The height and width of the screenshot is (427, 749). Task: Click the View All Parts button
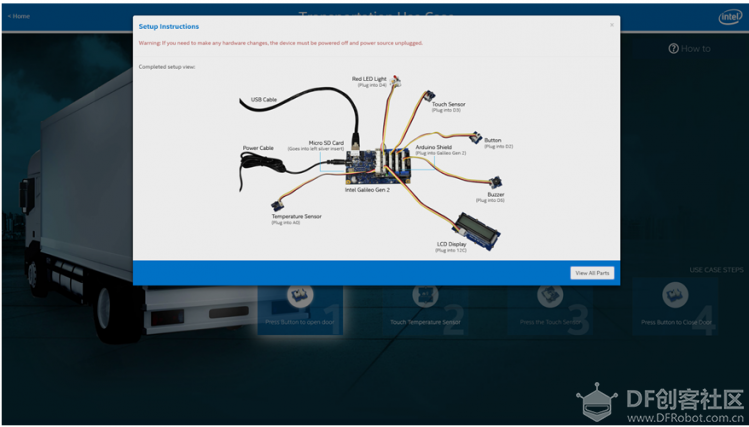click(x=592, y=273)
